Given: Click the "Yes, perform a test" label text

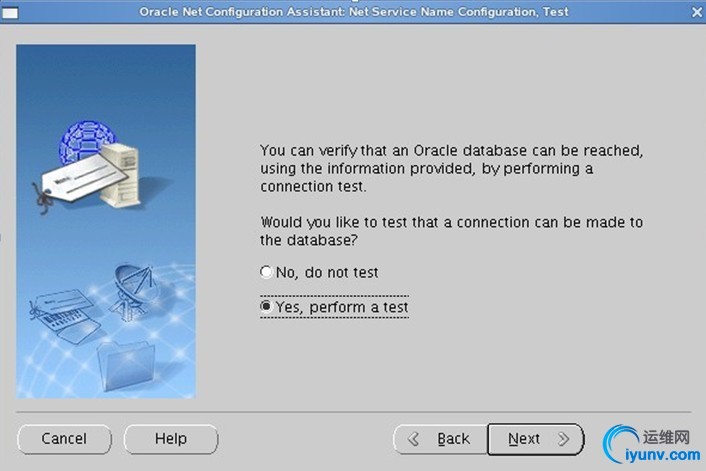Looking at the screenshot, I should 342,307.
